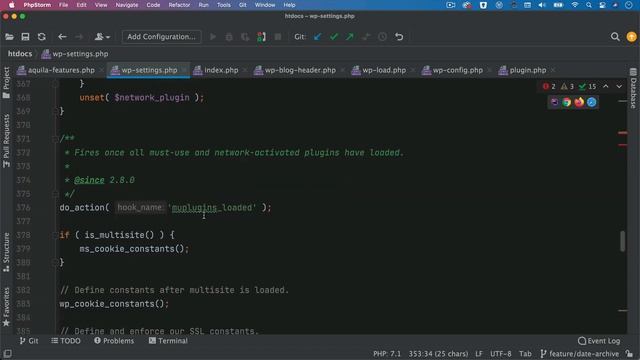Open the Structure tool window
This screenshot has height=360, width=640.
click(x=6, y=252)
